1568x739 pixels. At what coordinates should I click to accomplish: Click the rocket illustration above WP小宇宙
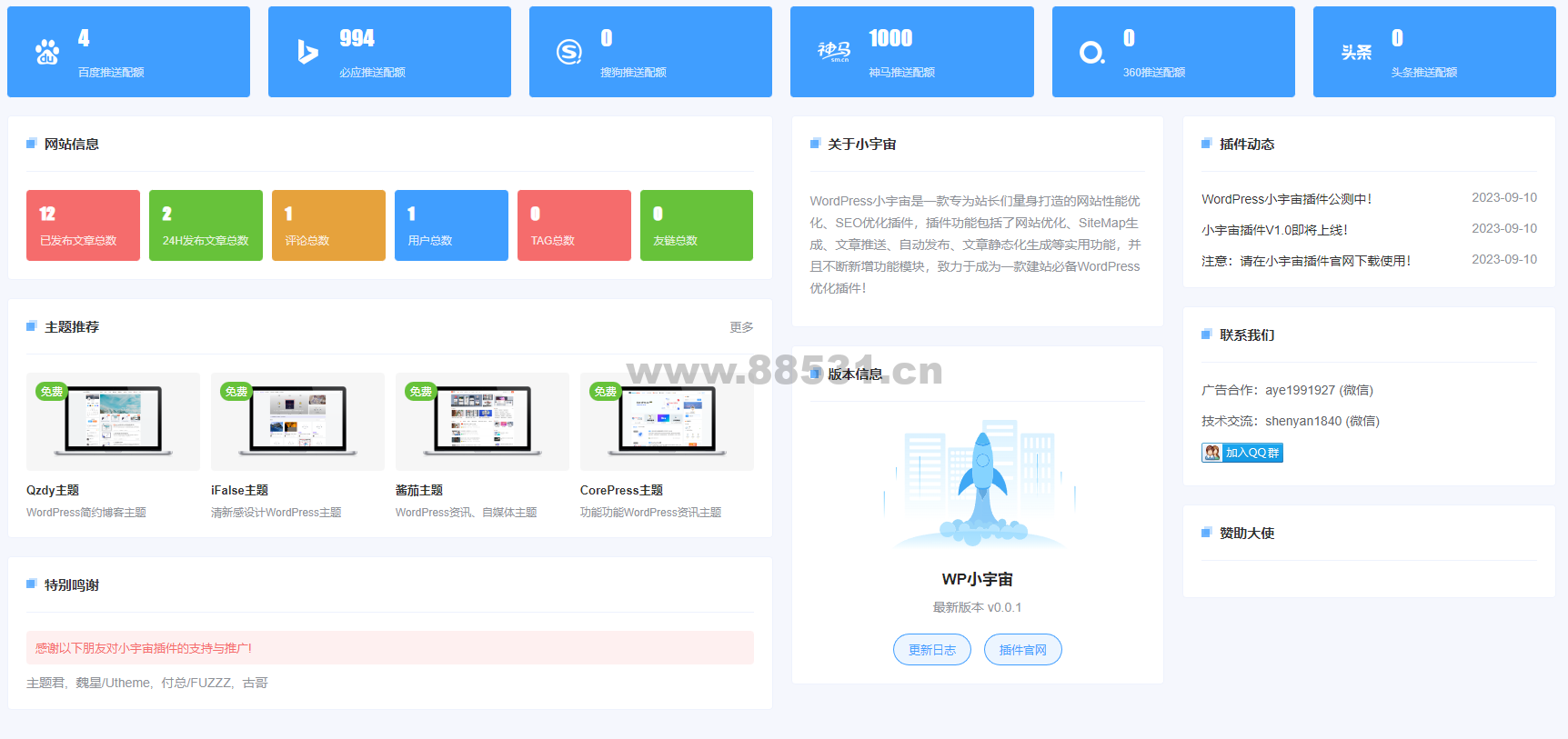980,482
